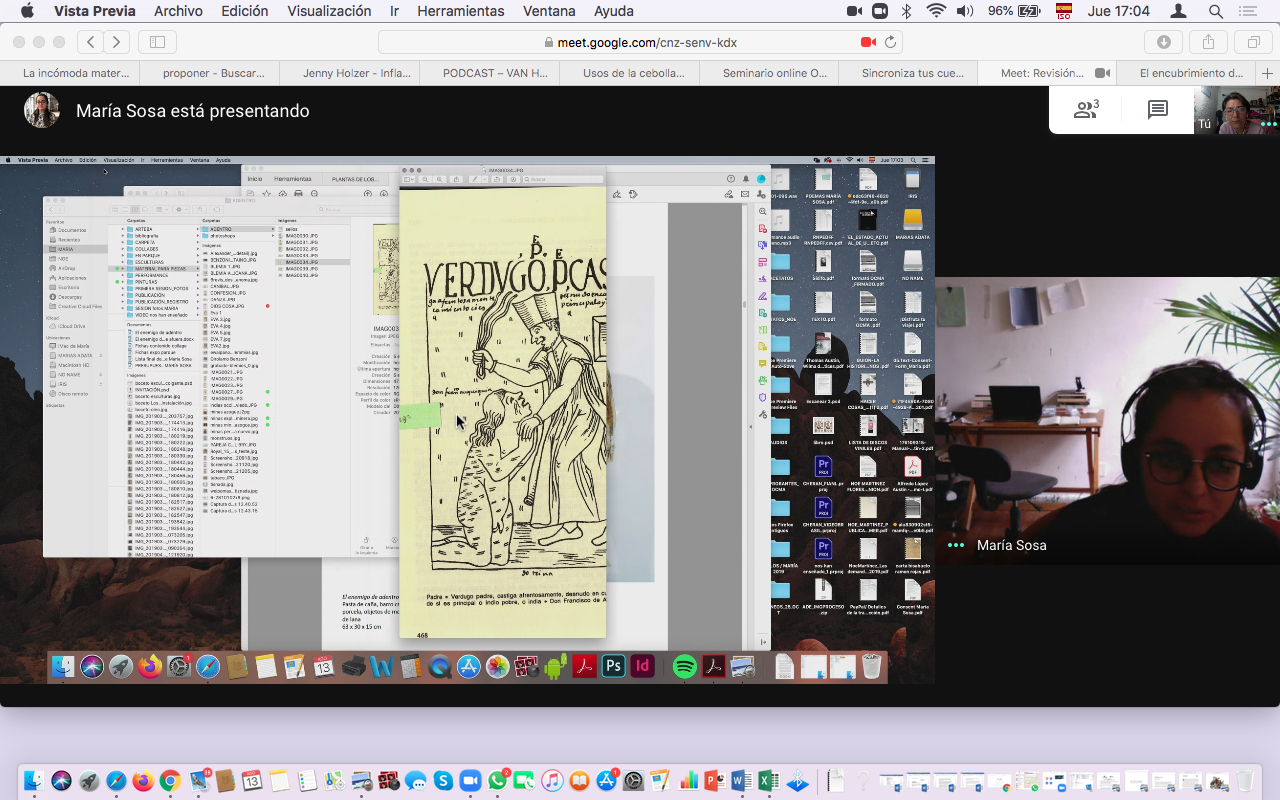The width and height of the screenshot is (1280, 800).
Task: Open the battery status menu
Action: click(x=1015, y=11)
